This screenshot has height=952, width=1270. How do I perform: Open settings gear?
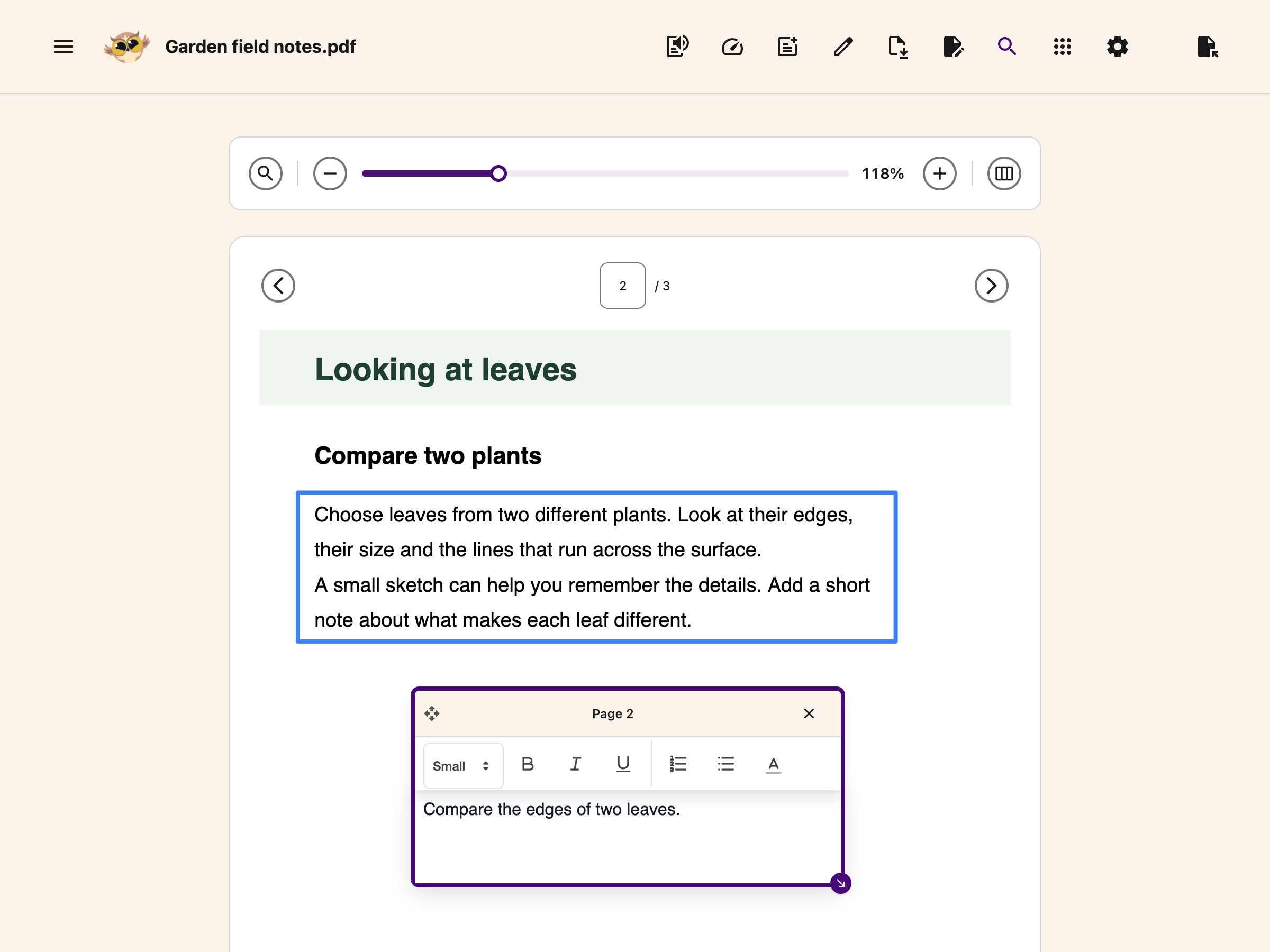click(1117, 47)
